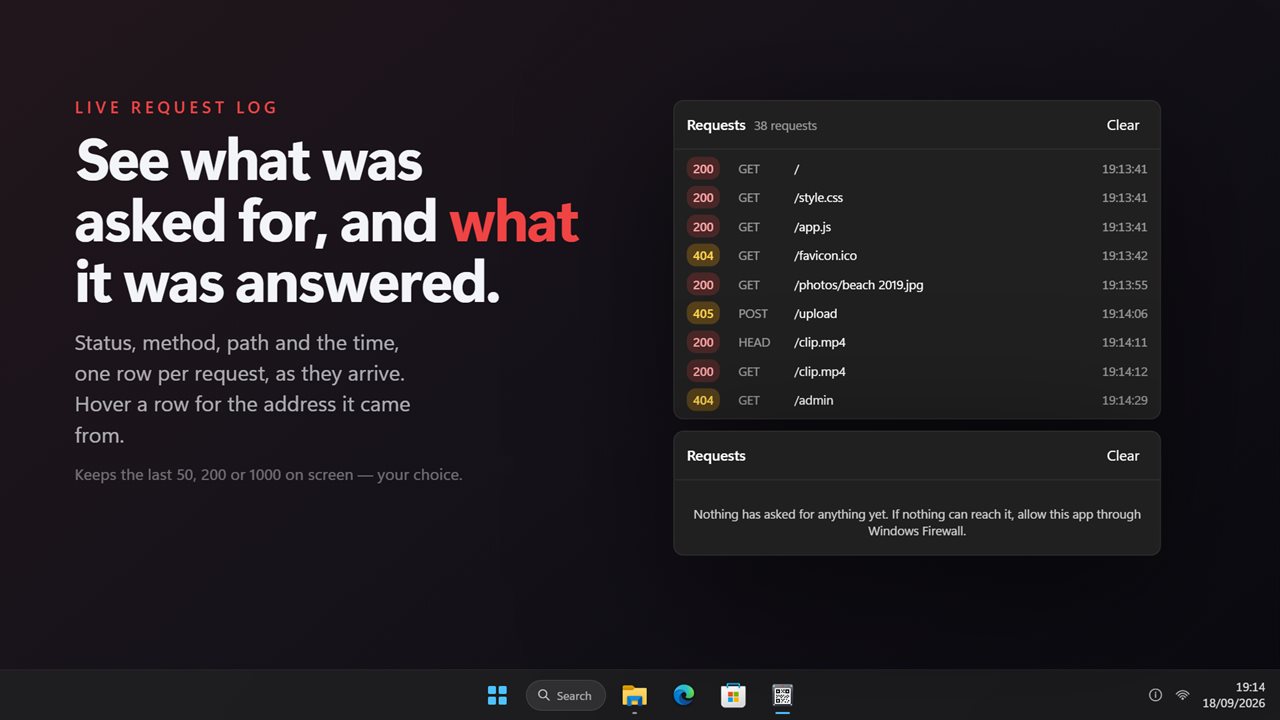1280x720 pixels.
Task: Open the taskbar clock showing 19:14
Action: [x=1234, y=695]
